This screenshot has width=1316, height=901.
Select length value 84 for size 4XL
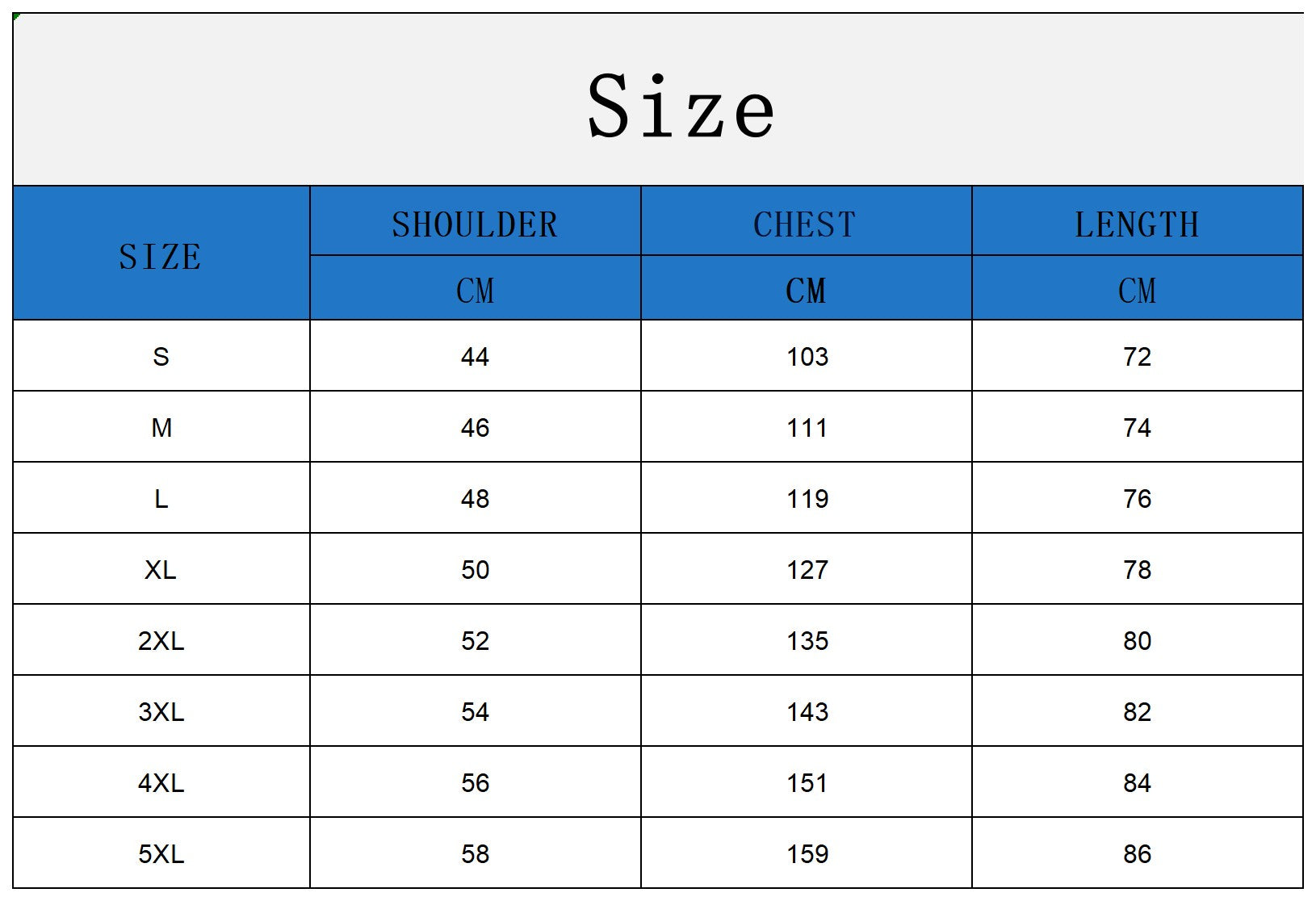1137,783
